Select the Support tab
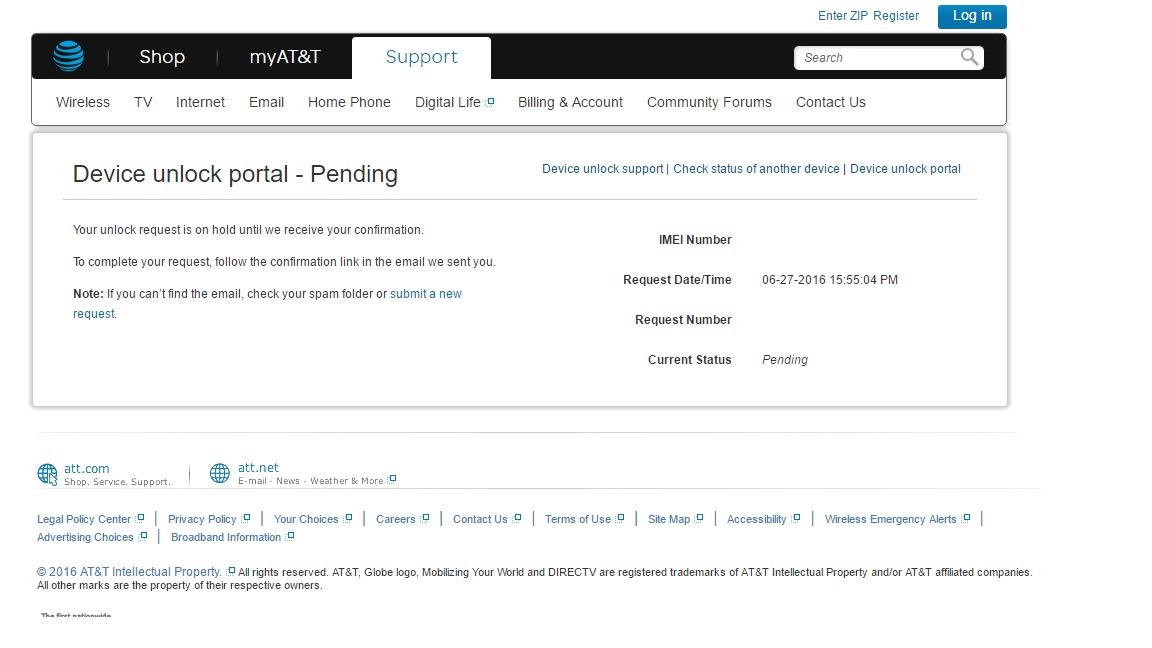The image size is (1152, 648). tap(421, 57)
